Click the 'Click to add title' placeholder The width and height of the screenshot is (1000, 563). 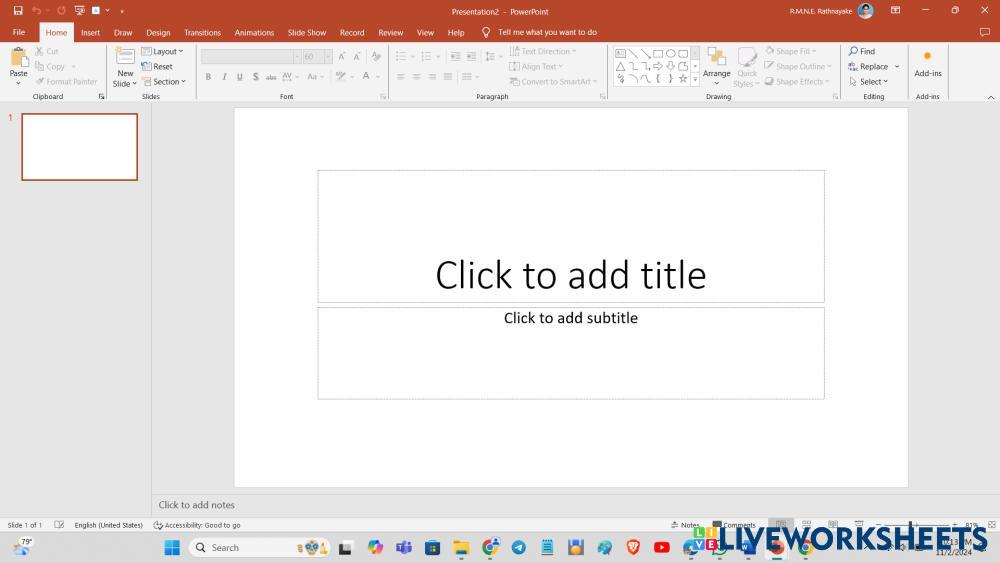pos(570,274)
